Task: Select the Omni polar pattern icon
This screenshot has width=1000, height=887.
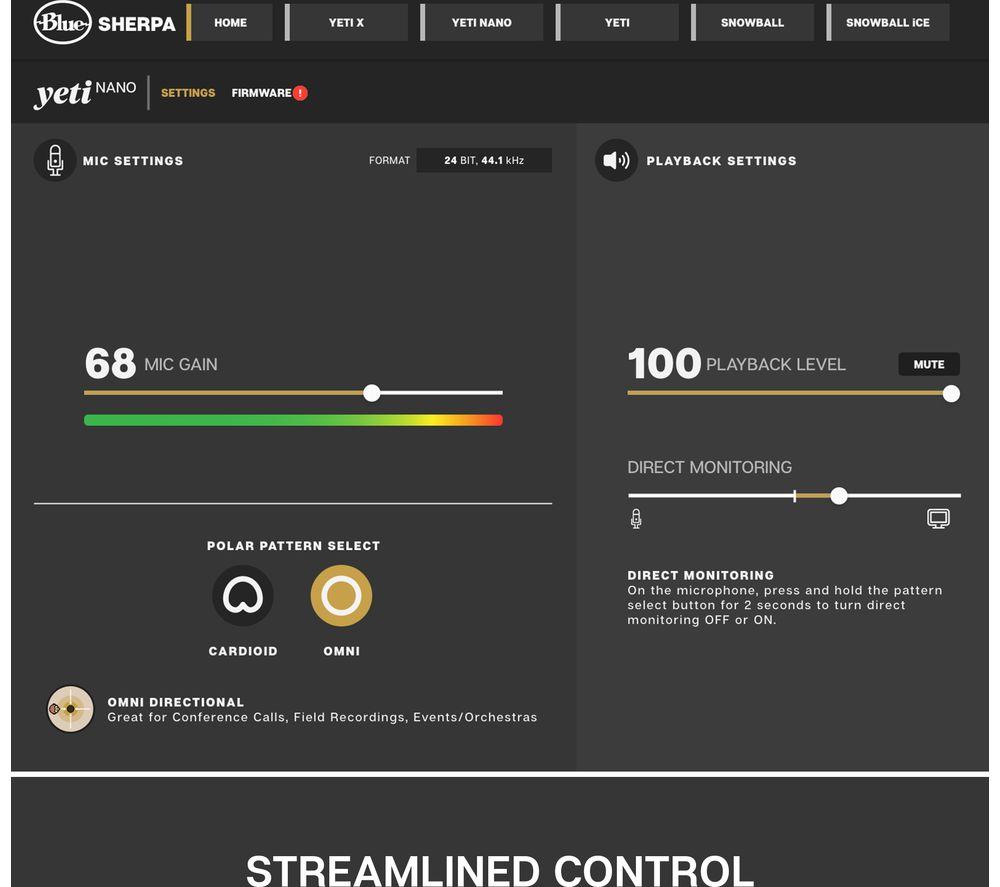Action: pyautogui.click(x=341, y=596)
